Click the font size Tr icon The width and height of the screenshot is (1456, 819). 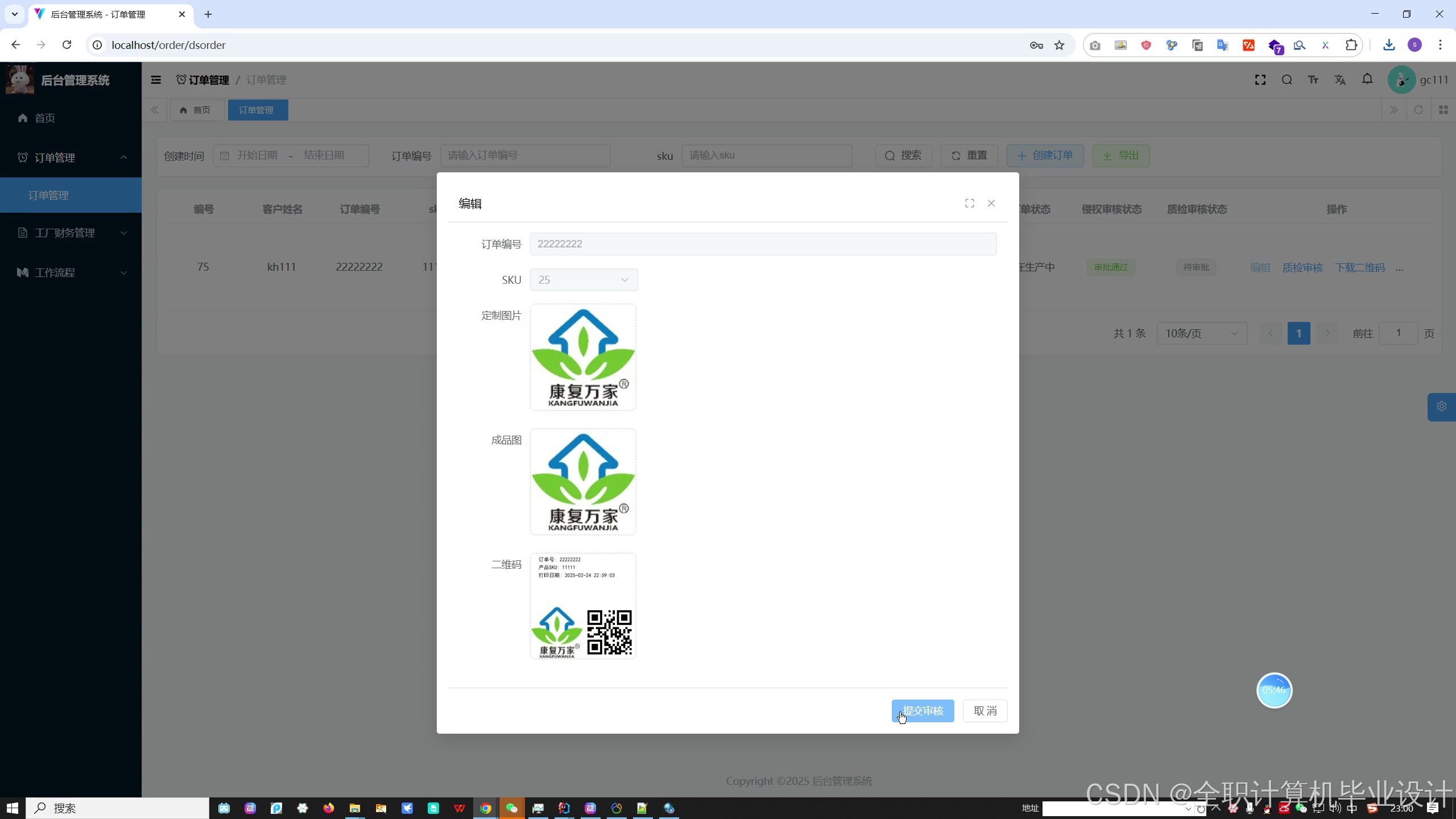tap(1313, 80)
